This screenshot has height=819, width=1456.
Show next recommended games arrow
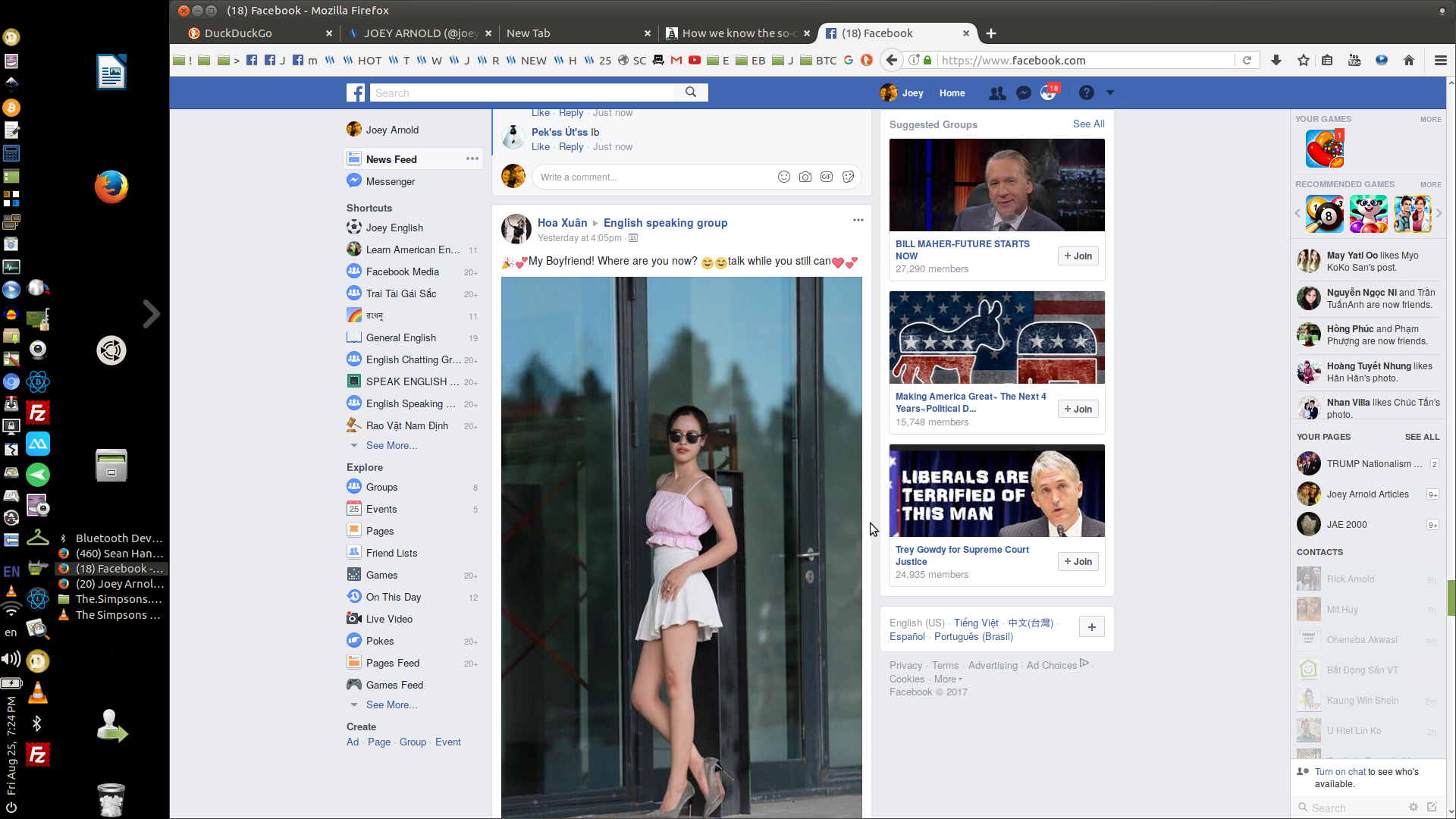click(1439, 213)
